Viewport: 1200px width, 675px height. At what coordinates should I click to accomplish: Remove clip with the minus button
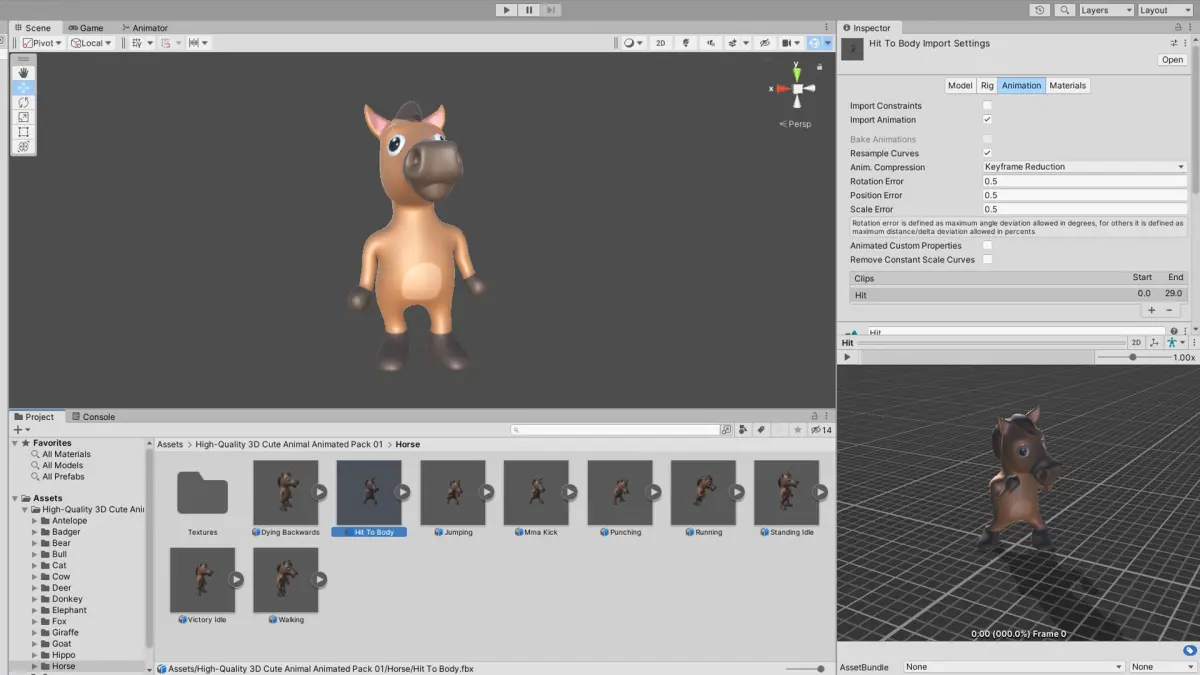[1169, 310]
